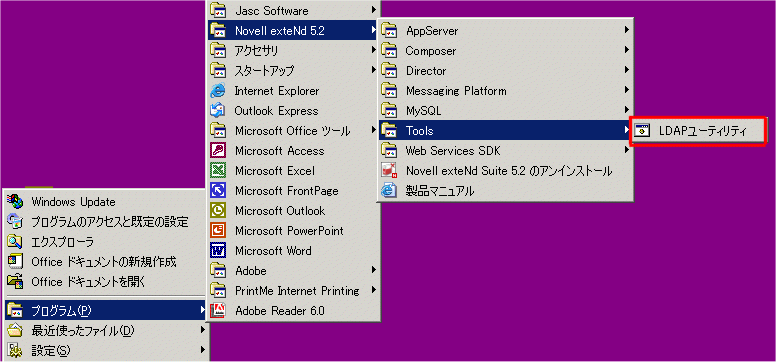Open Office ドキュメントの新規作成 entry
776x362 pixels.
106,261
